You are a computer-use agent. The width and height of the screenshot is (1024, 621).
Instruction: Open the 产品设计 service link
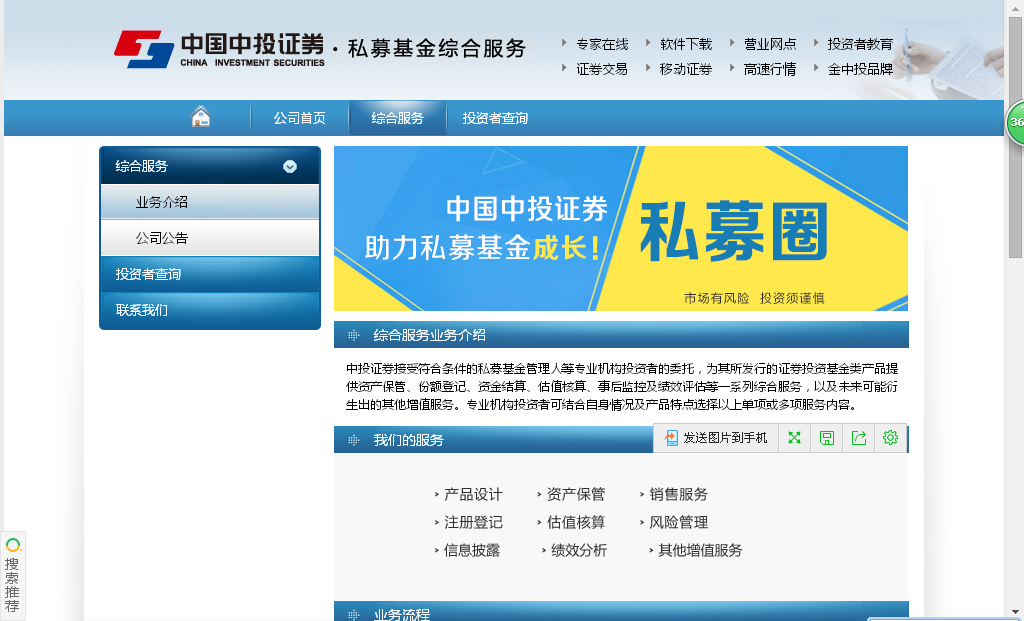473,494
